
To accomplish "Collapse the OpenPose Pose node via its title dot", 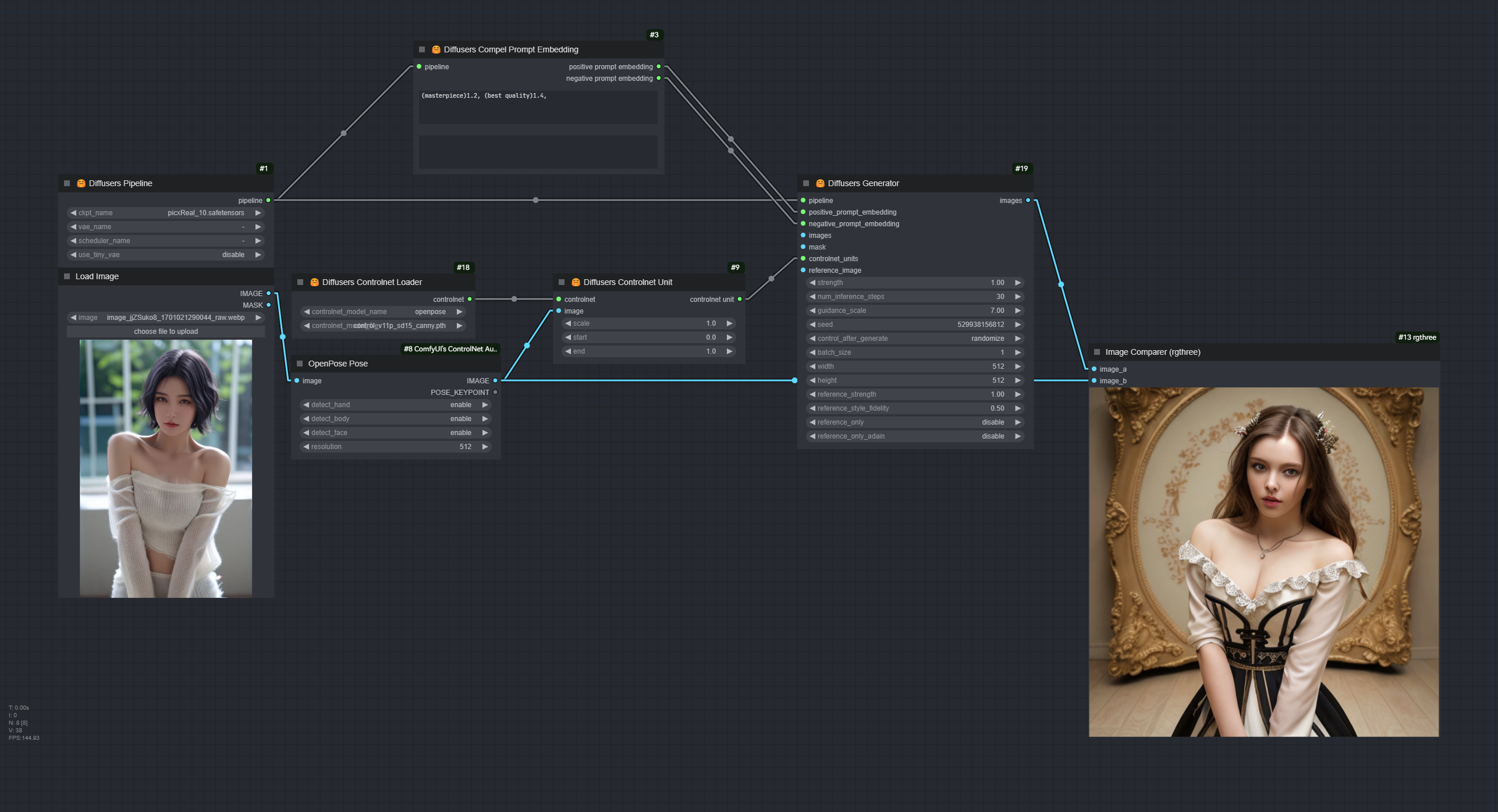I will tap(300, 364).
